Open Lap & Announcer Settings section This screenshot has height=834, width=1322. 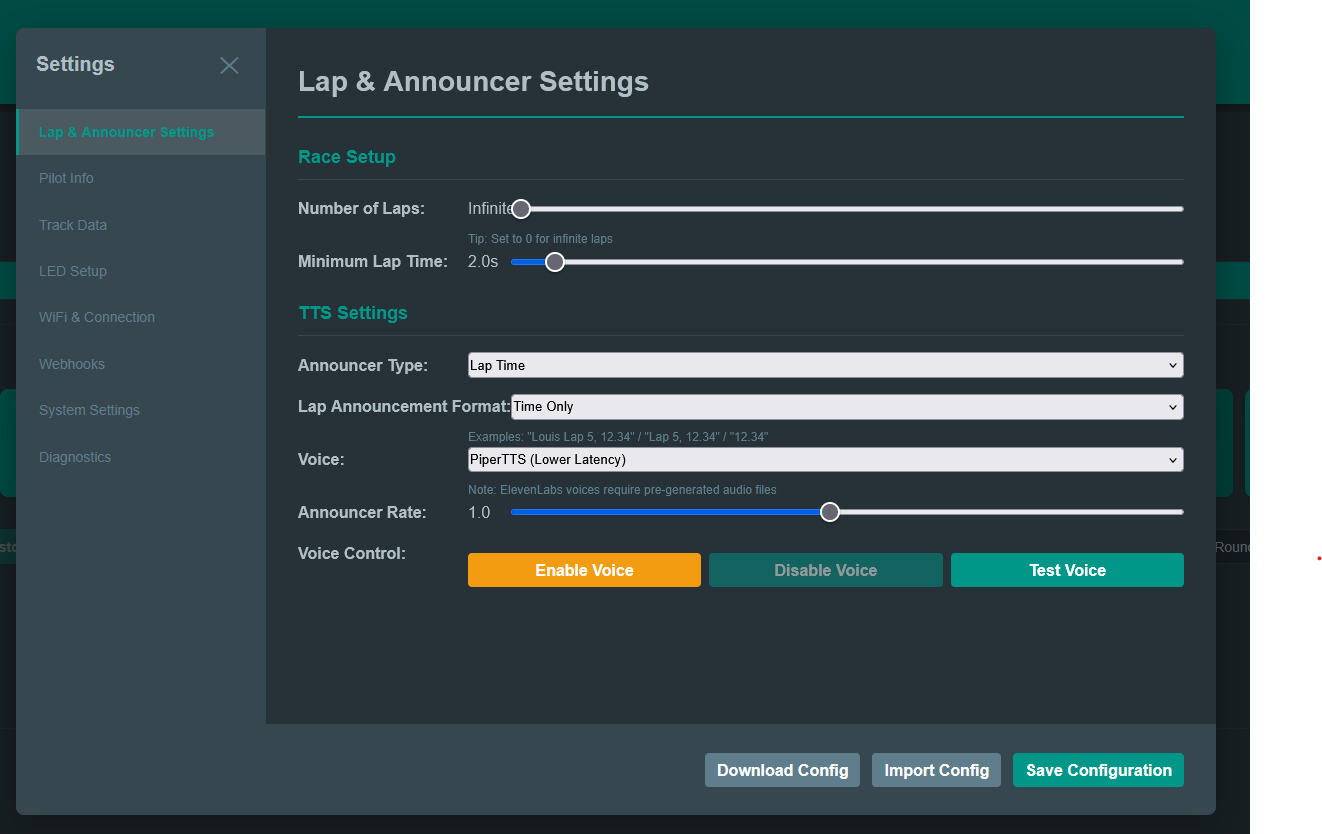pos(141,132)
